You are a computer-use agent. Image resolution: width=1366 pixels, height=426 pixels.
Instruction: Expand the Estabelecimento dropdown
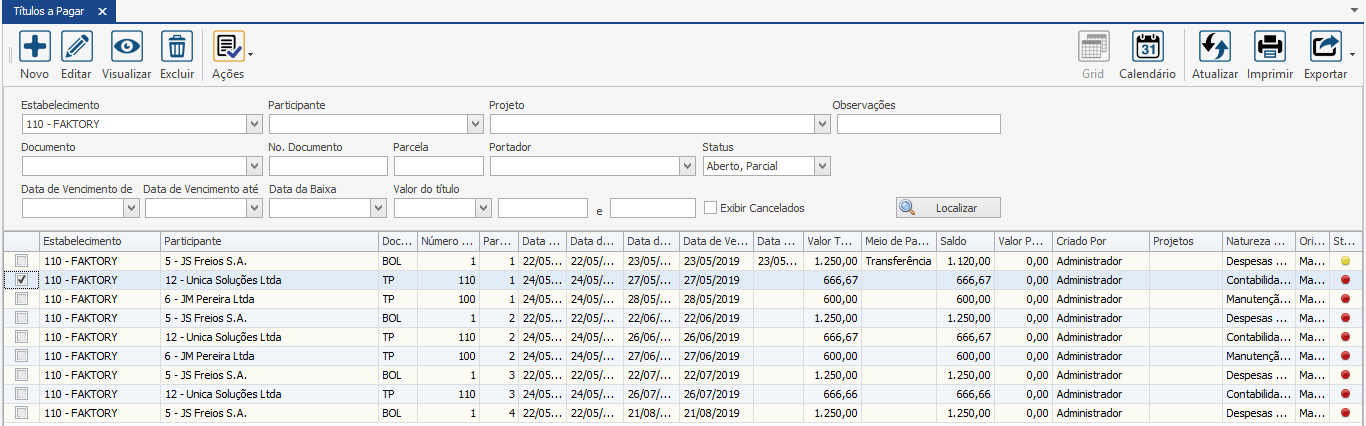pyautogui.click(x=254, y=124)
